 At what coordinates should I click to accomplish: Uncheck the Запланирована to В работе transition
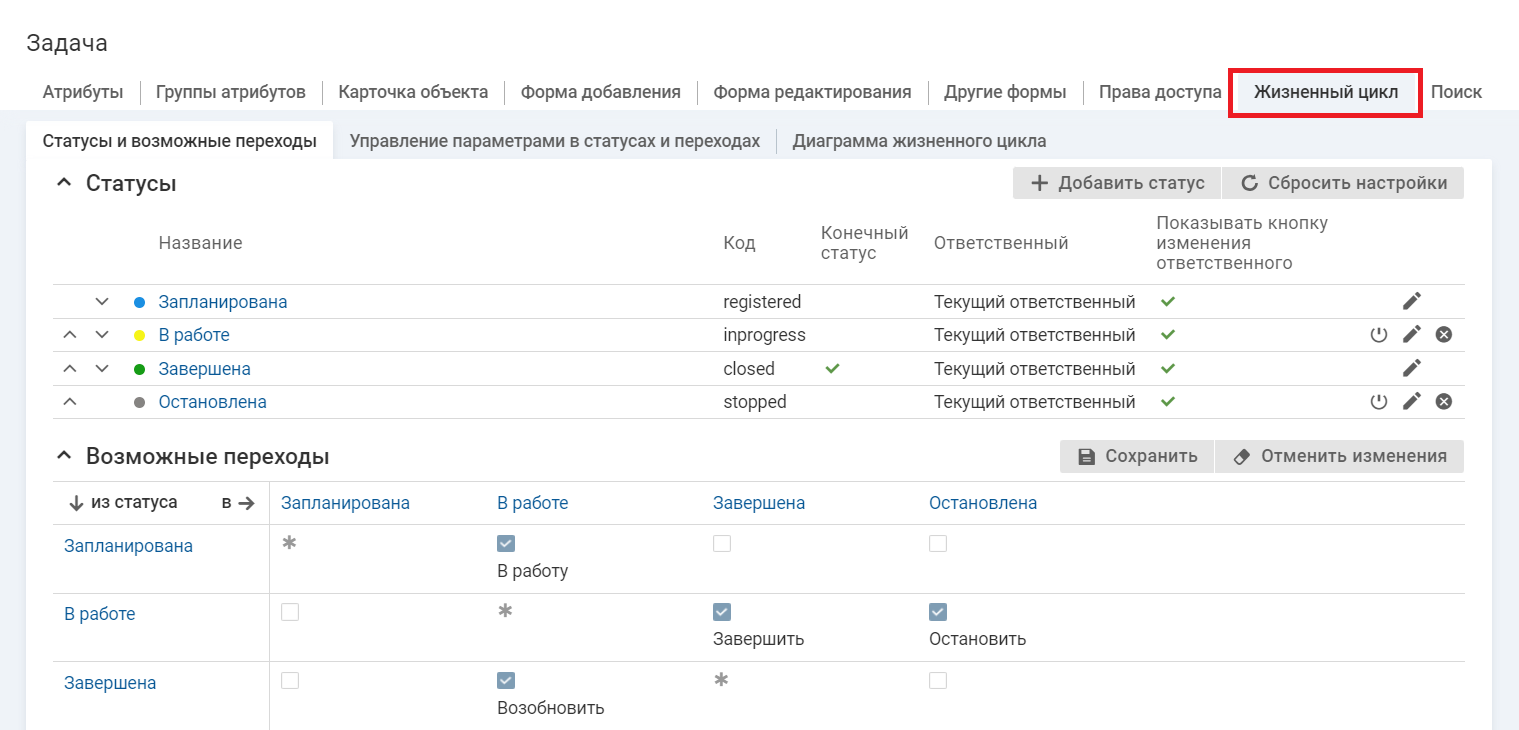506,544
